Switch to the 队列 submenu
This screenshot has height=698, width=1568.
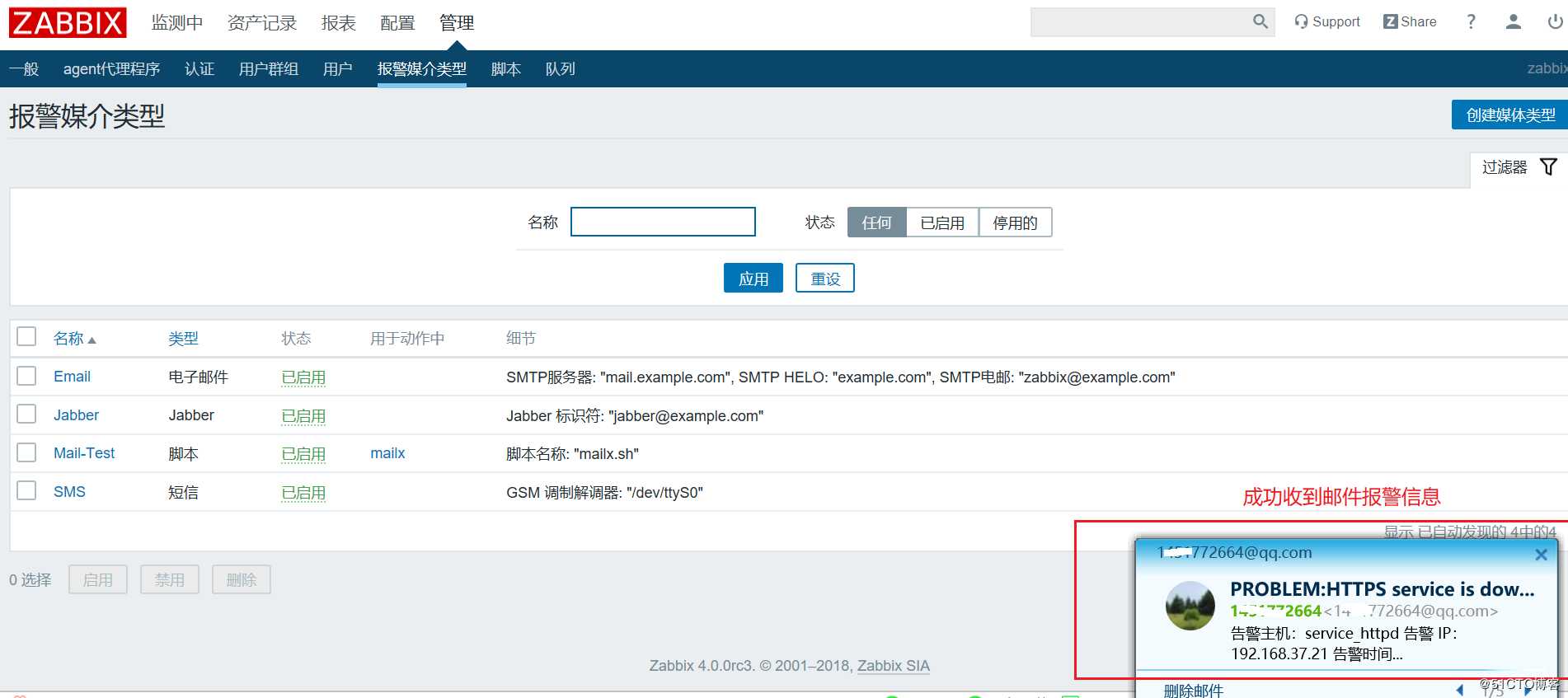(561, 69)
